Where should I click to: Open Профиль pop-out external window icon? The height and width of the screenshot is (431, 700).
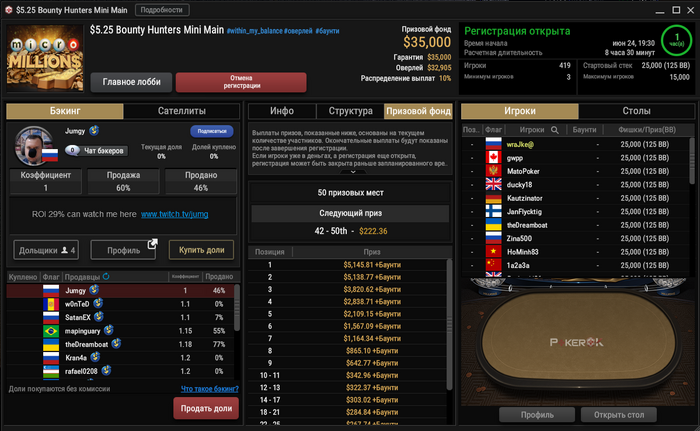(x=153, y=243)
